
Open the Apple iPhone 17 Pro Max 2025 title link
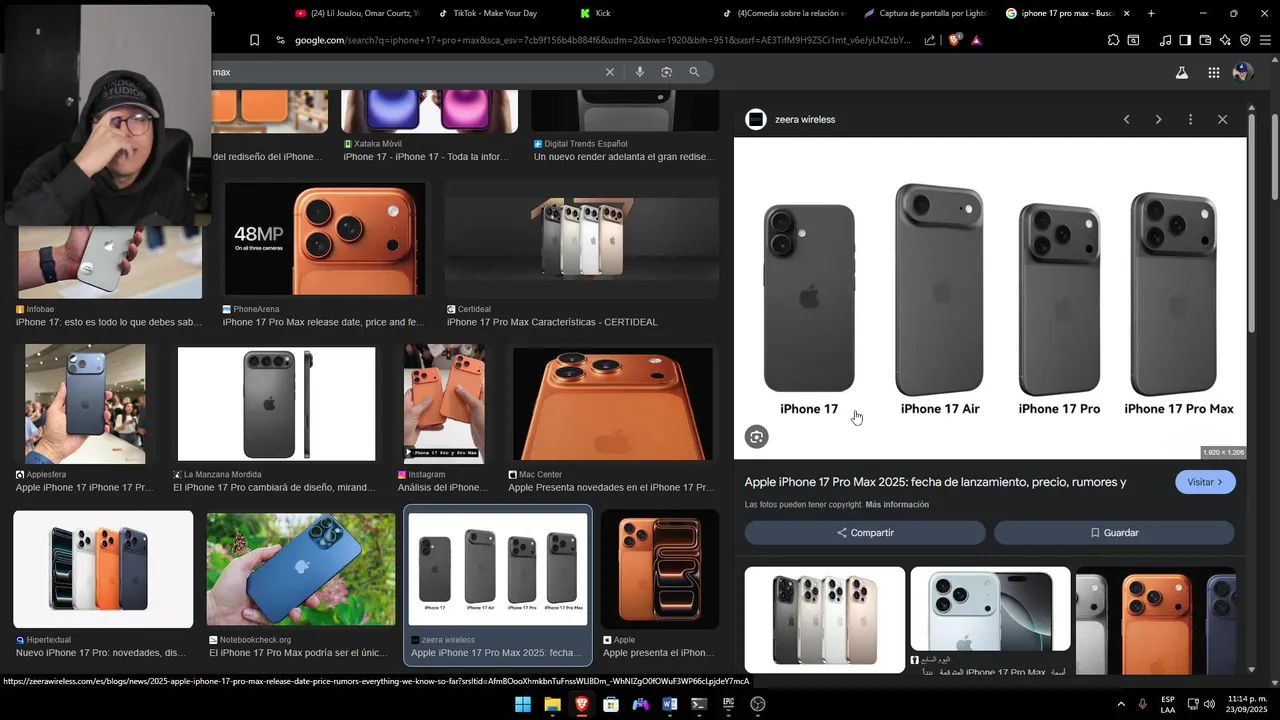tap(935, 482)
